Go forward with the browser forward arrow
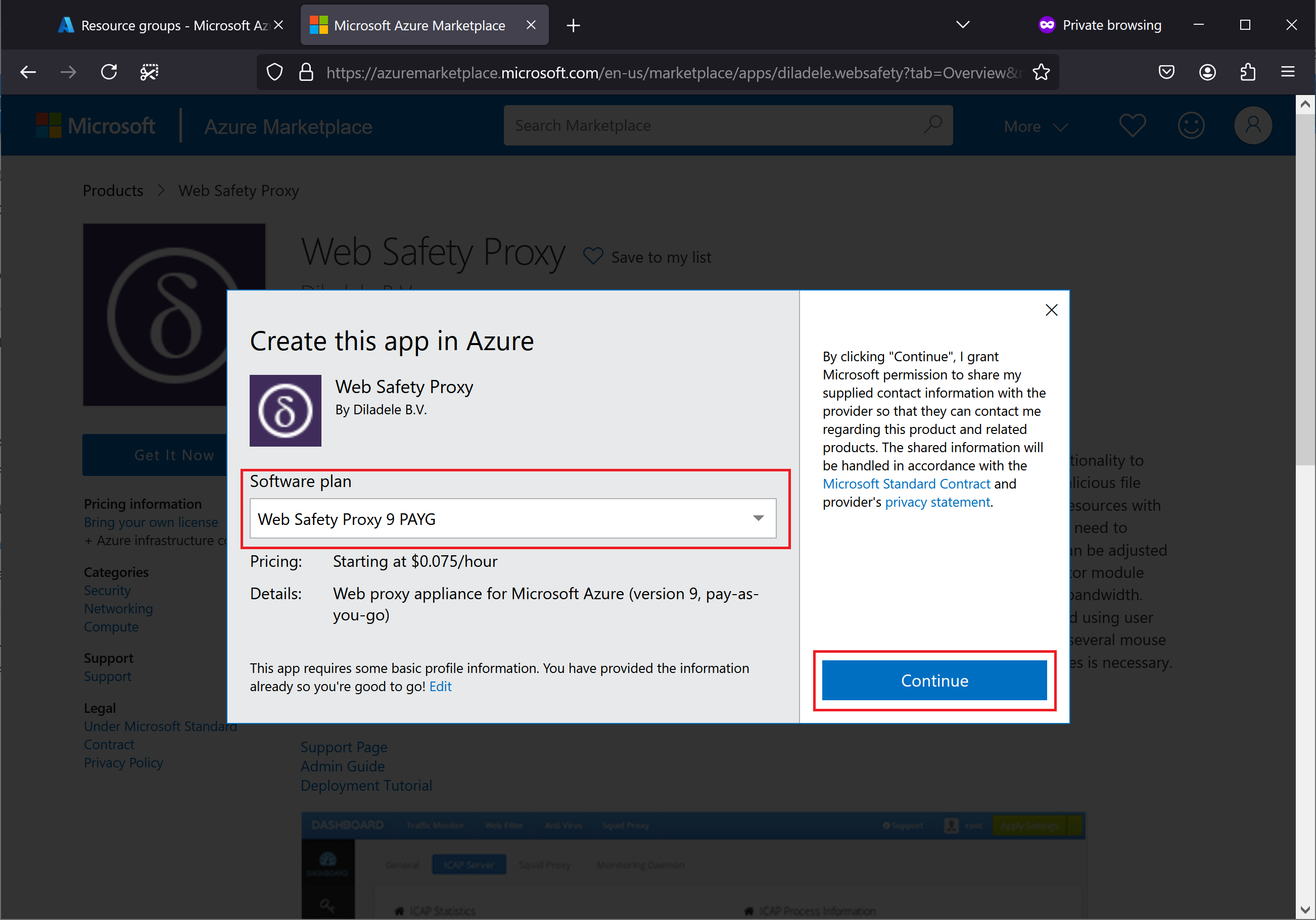 point(68,72)
